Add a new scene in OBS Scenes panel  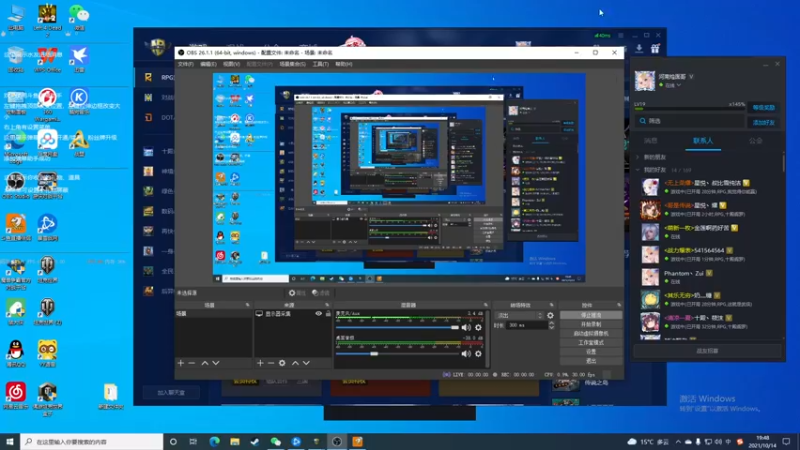181,363
